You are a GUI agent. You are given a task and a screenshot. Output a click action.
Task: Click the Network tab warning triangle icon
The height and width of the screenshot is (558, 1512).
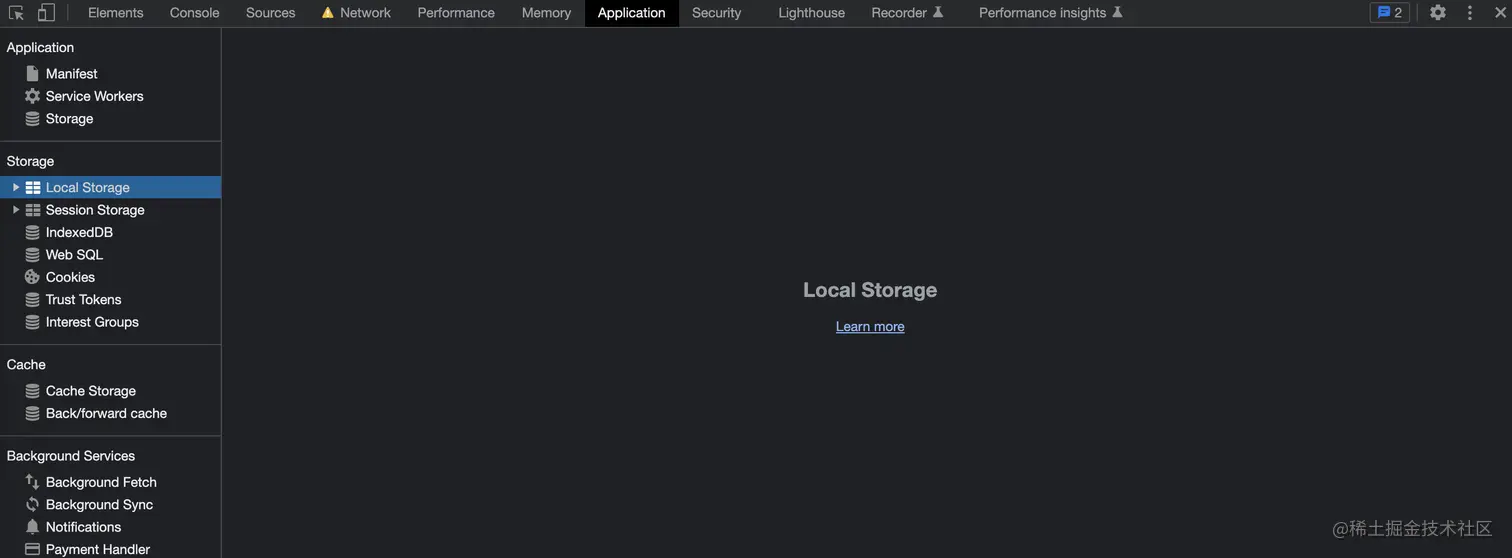pos(327,13)
